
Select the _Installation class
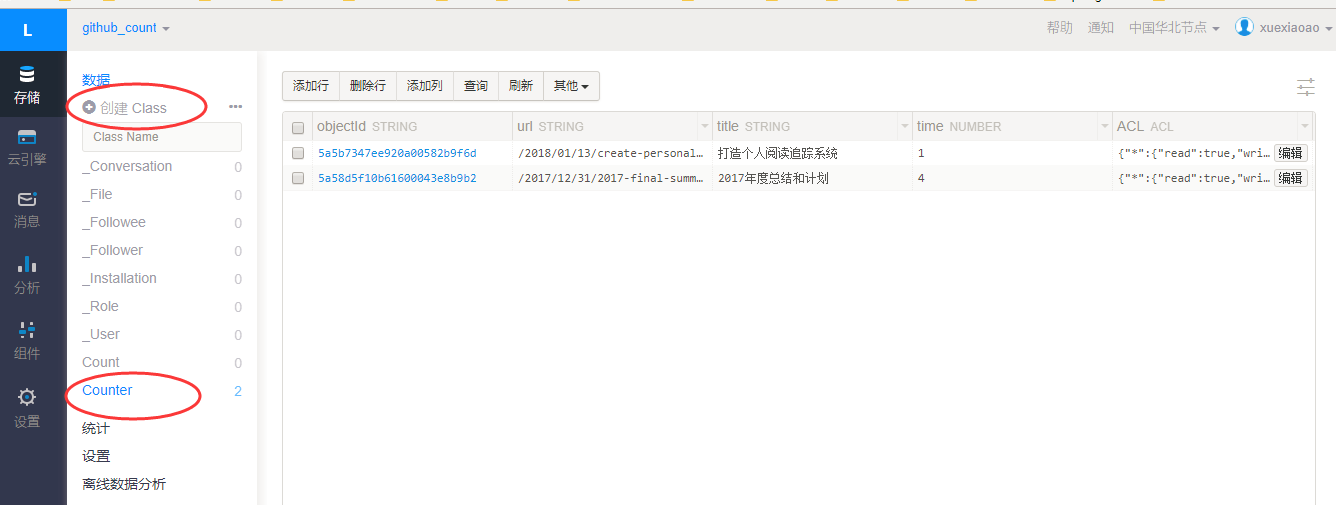point(119,278)
